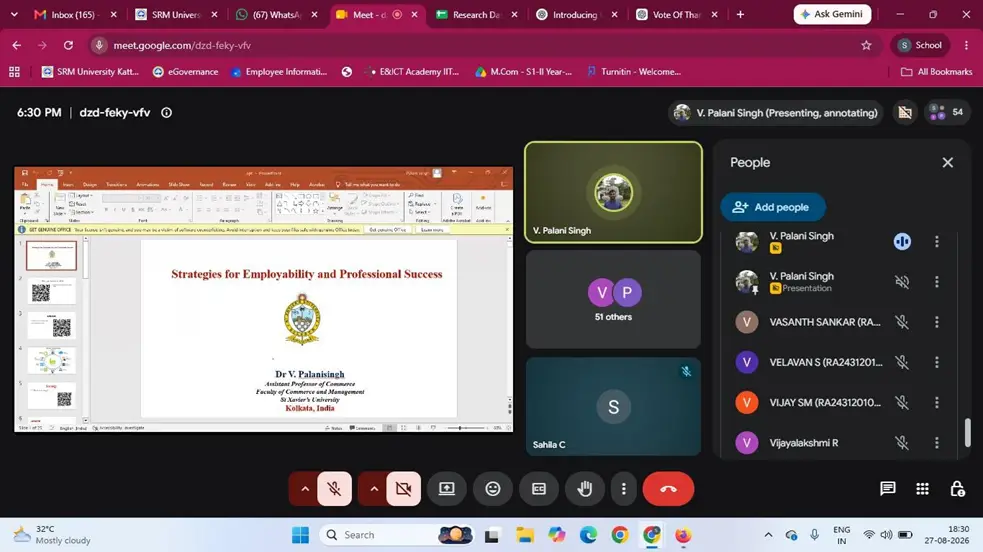
Task: Open options for V. Palani Singh speaker row
Action: click(937, 241)
